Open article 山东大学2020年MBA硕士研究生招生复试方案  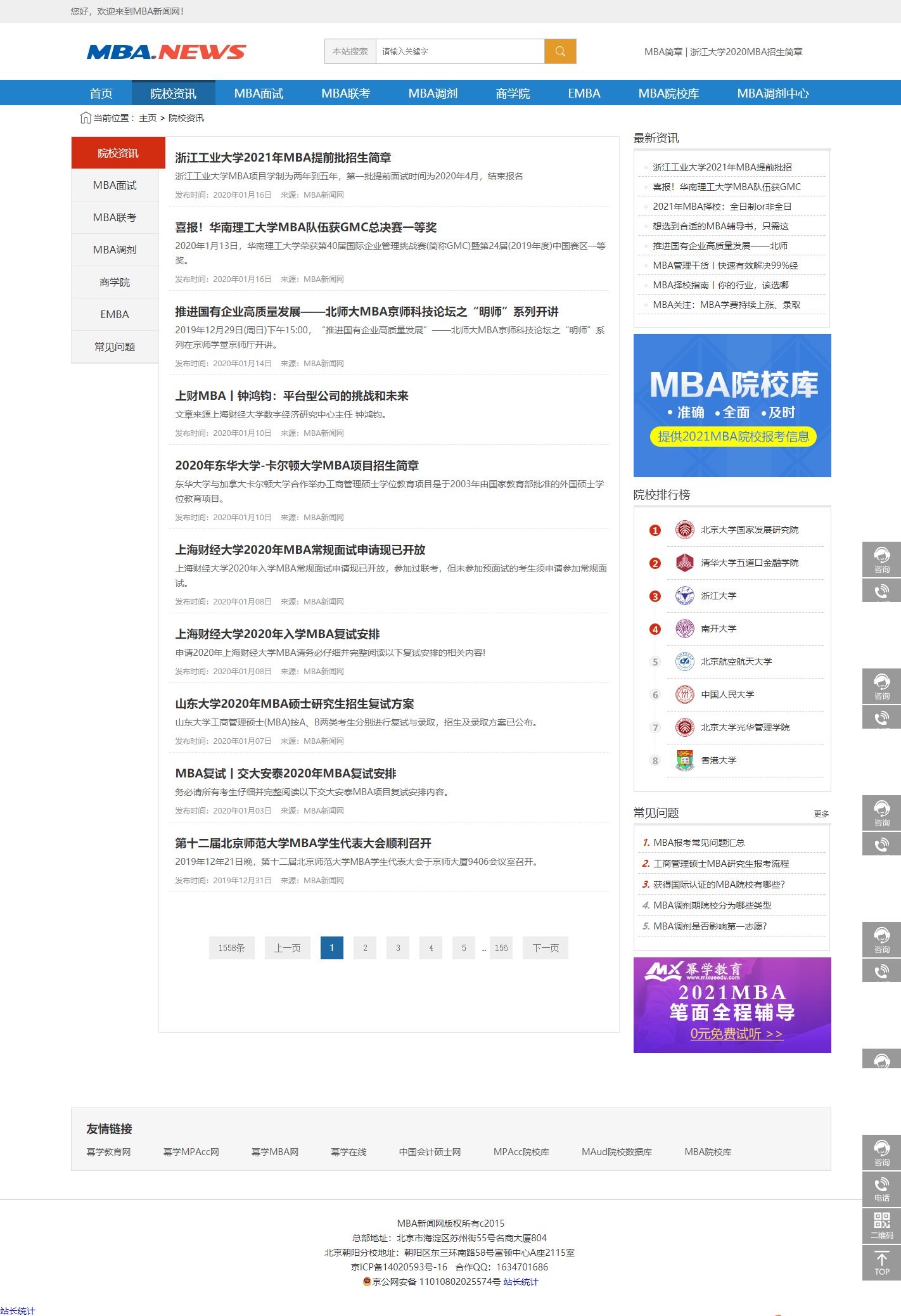point(295,704)
